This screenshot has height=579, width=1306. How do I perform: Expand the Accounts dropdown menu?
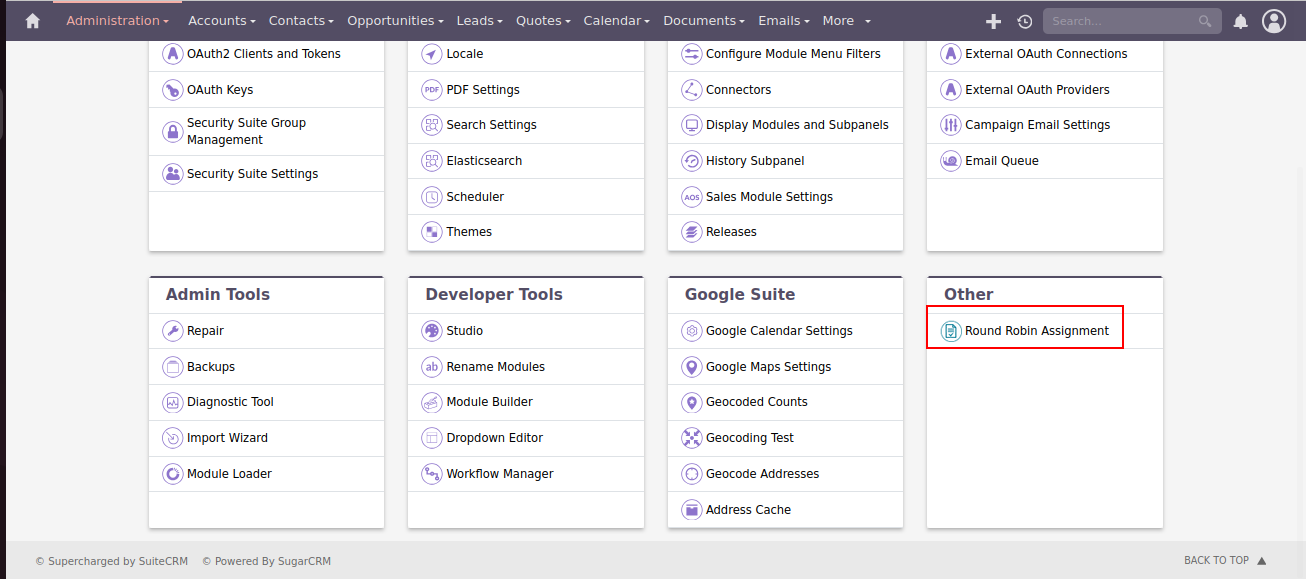(221, 21)
